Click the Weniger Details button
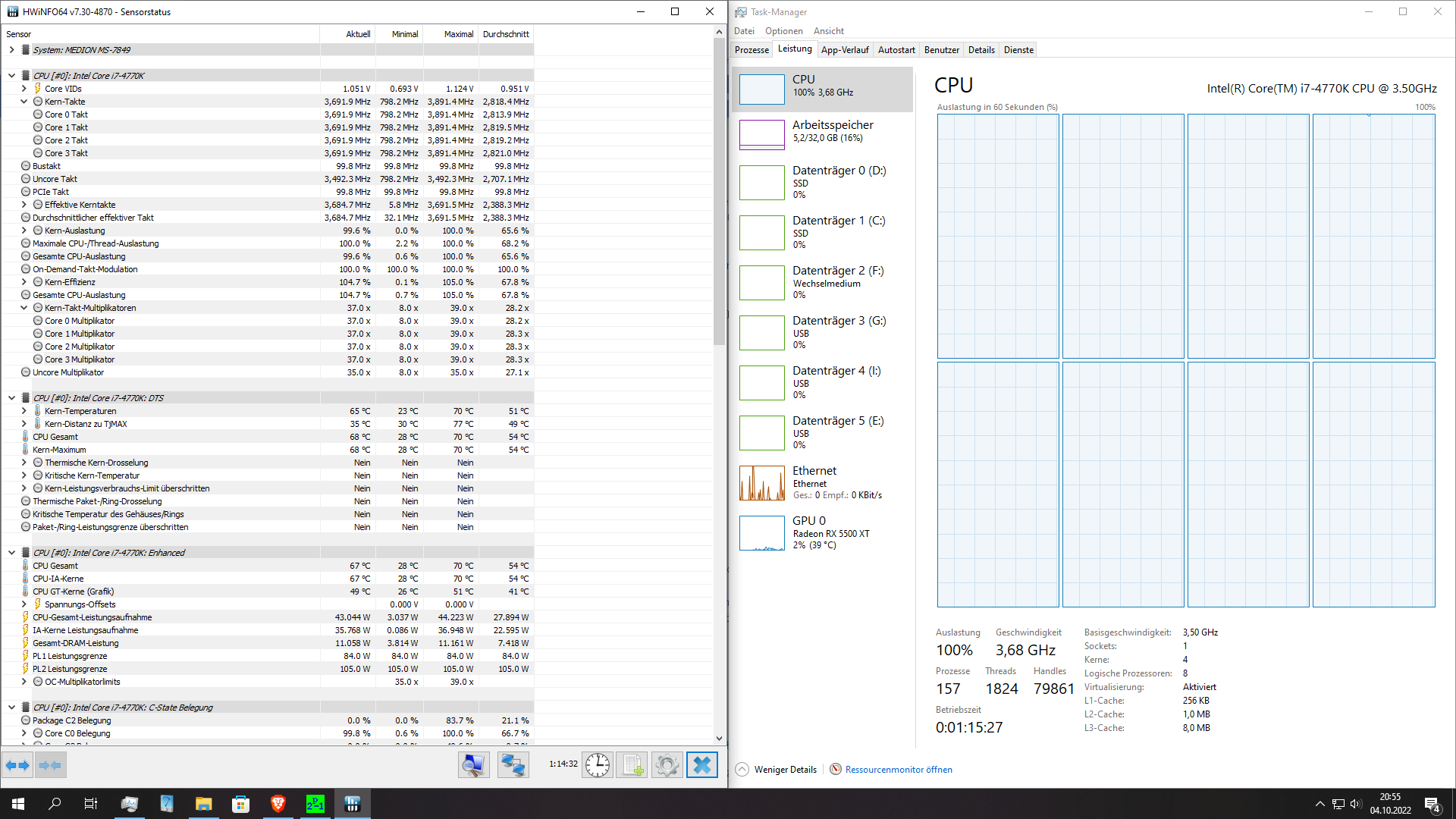Screen dimensions: 1456x819 click(x=785, y=770)
